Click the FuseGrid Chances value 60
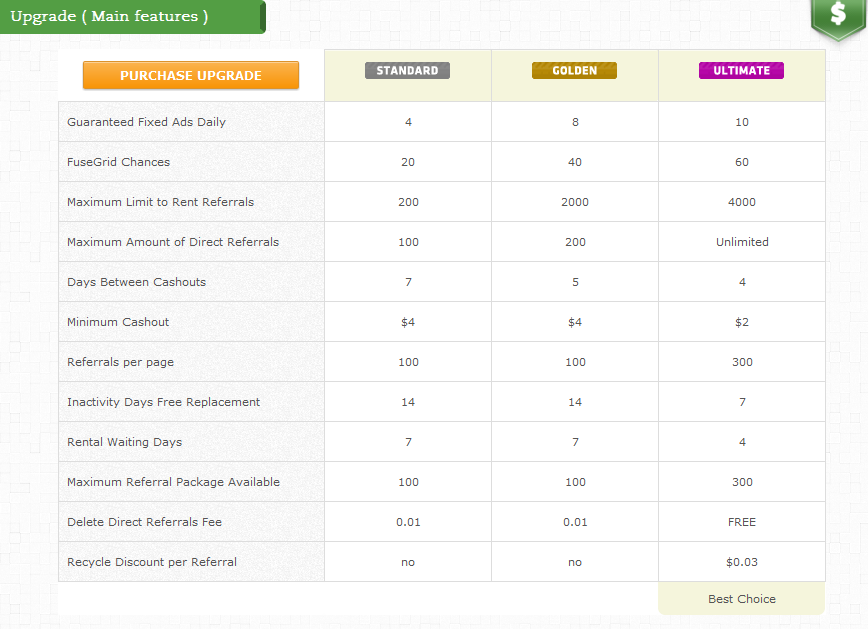This screenshot has height=629, width=868. point(742,162)
